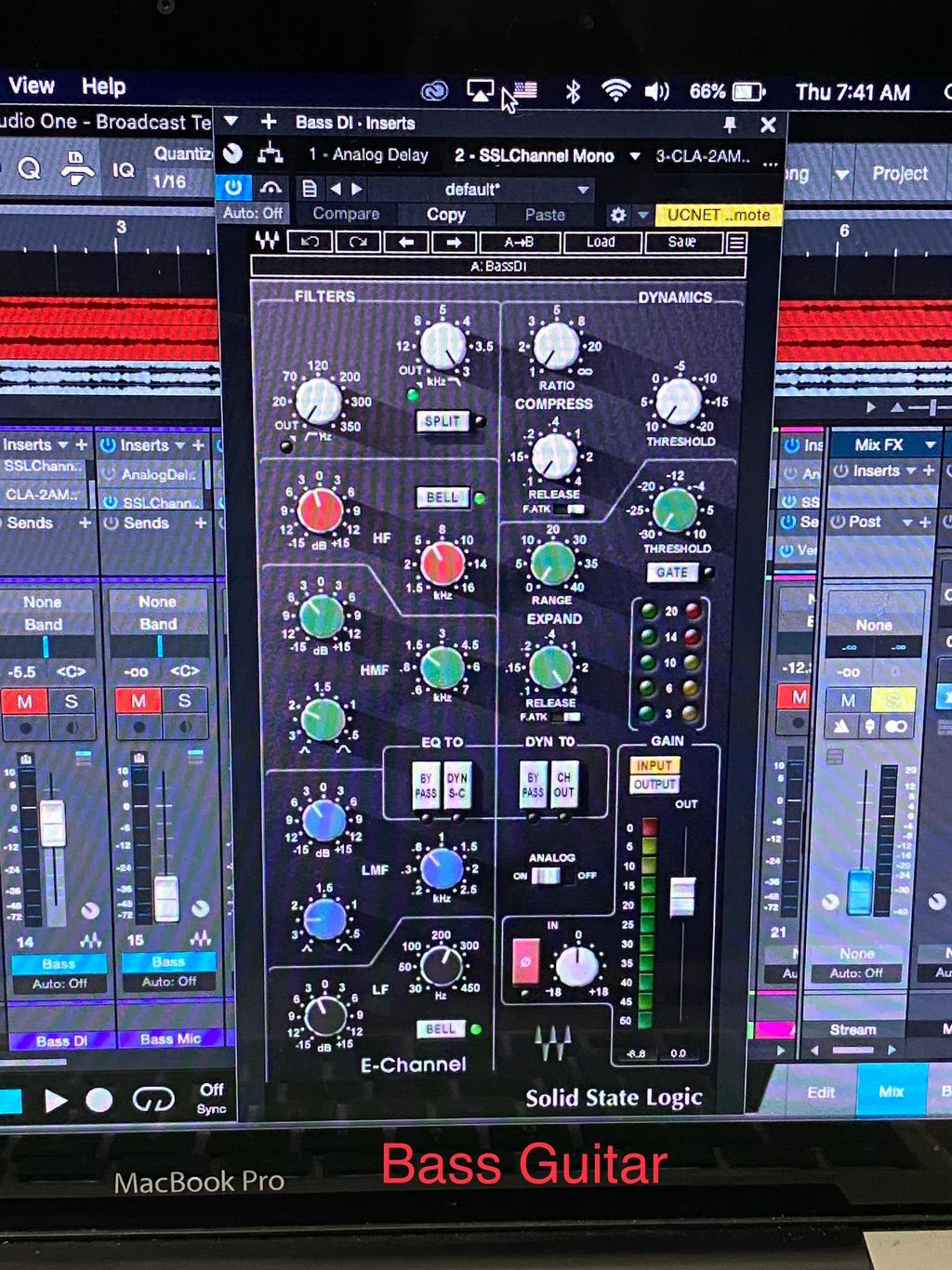Open the None input selector on Bass DI channel
The width and height of the screenshot is (952, 1270).
43,602
